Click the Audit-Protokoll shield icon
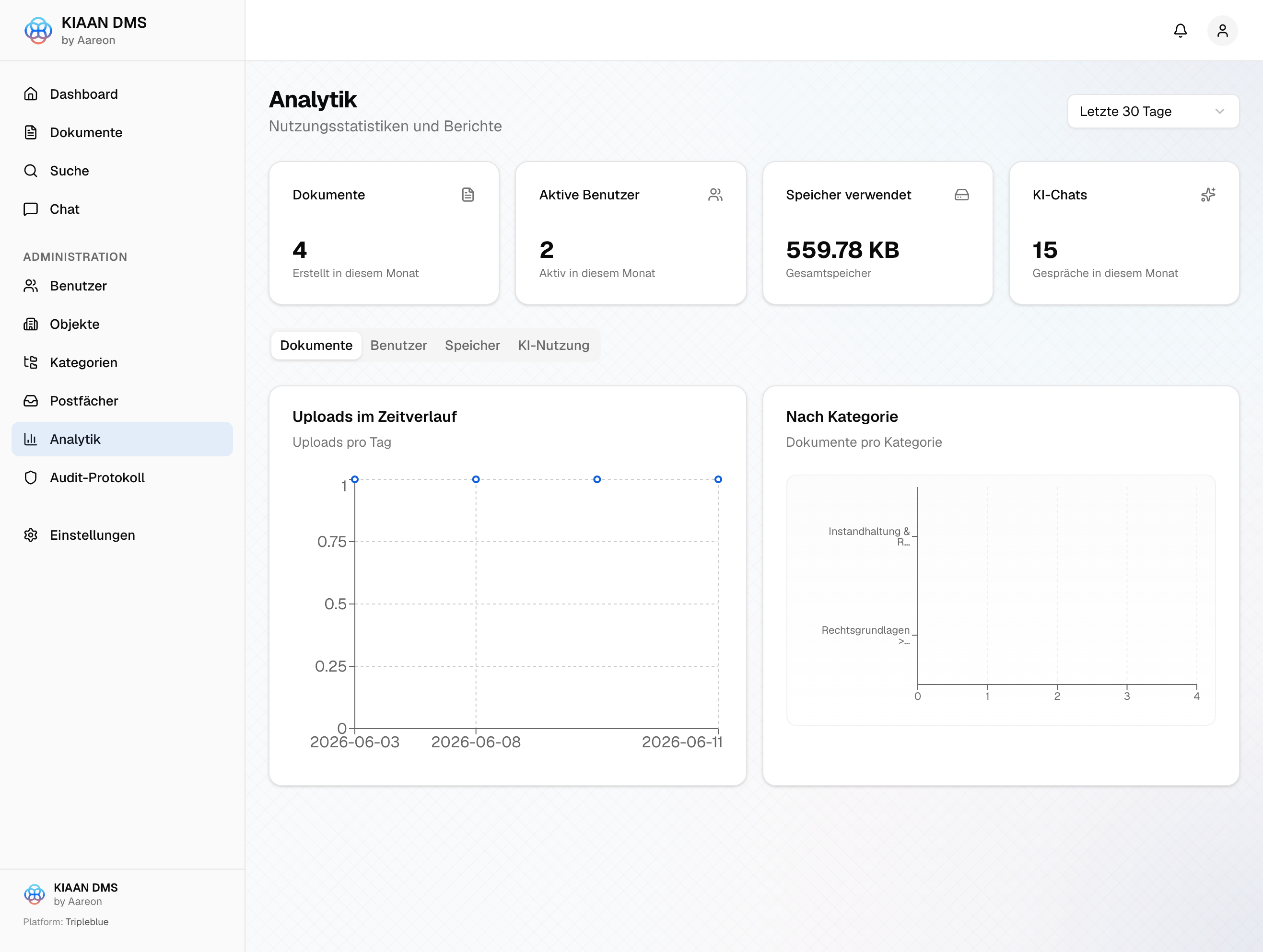 [31, 478]
